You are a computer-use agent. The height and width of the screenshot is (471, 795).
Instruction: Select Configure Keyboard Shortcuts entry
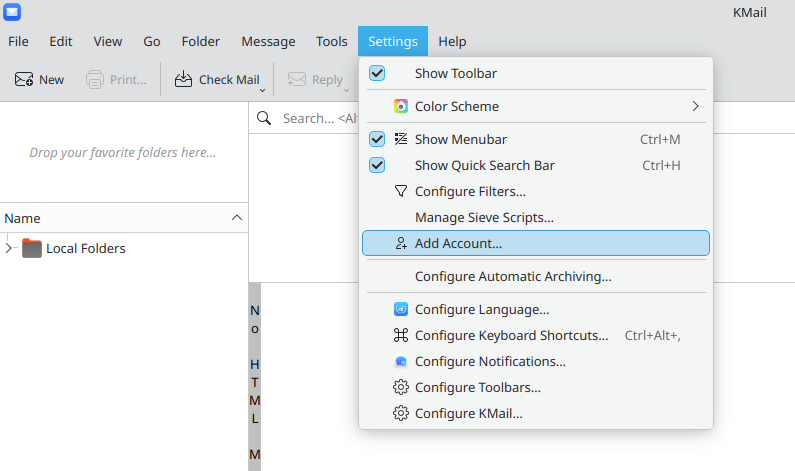535,335
